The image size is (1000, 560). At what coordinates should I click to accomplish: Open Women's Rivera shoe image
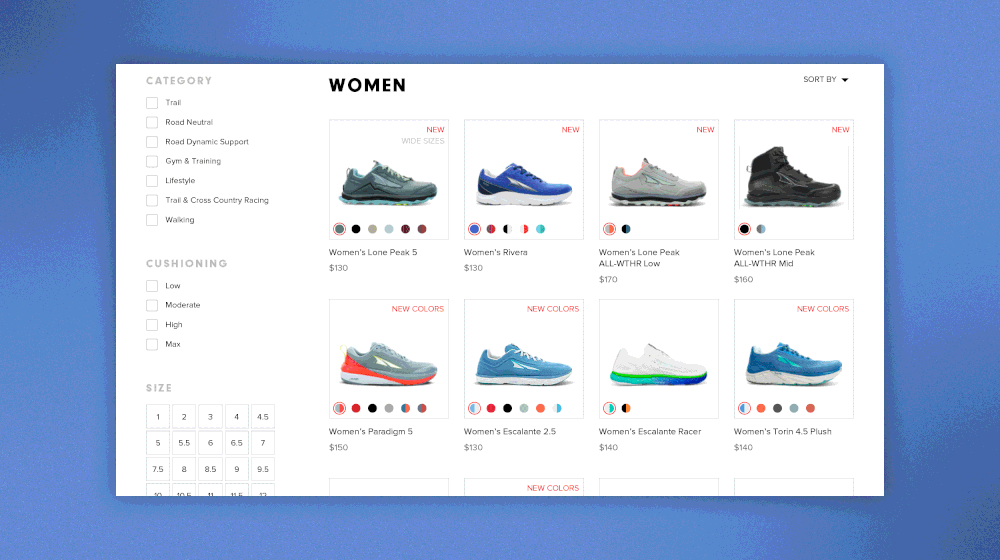pyautogui.click(x=524, y=184)
